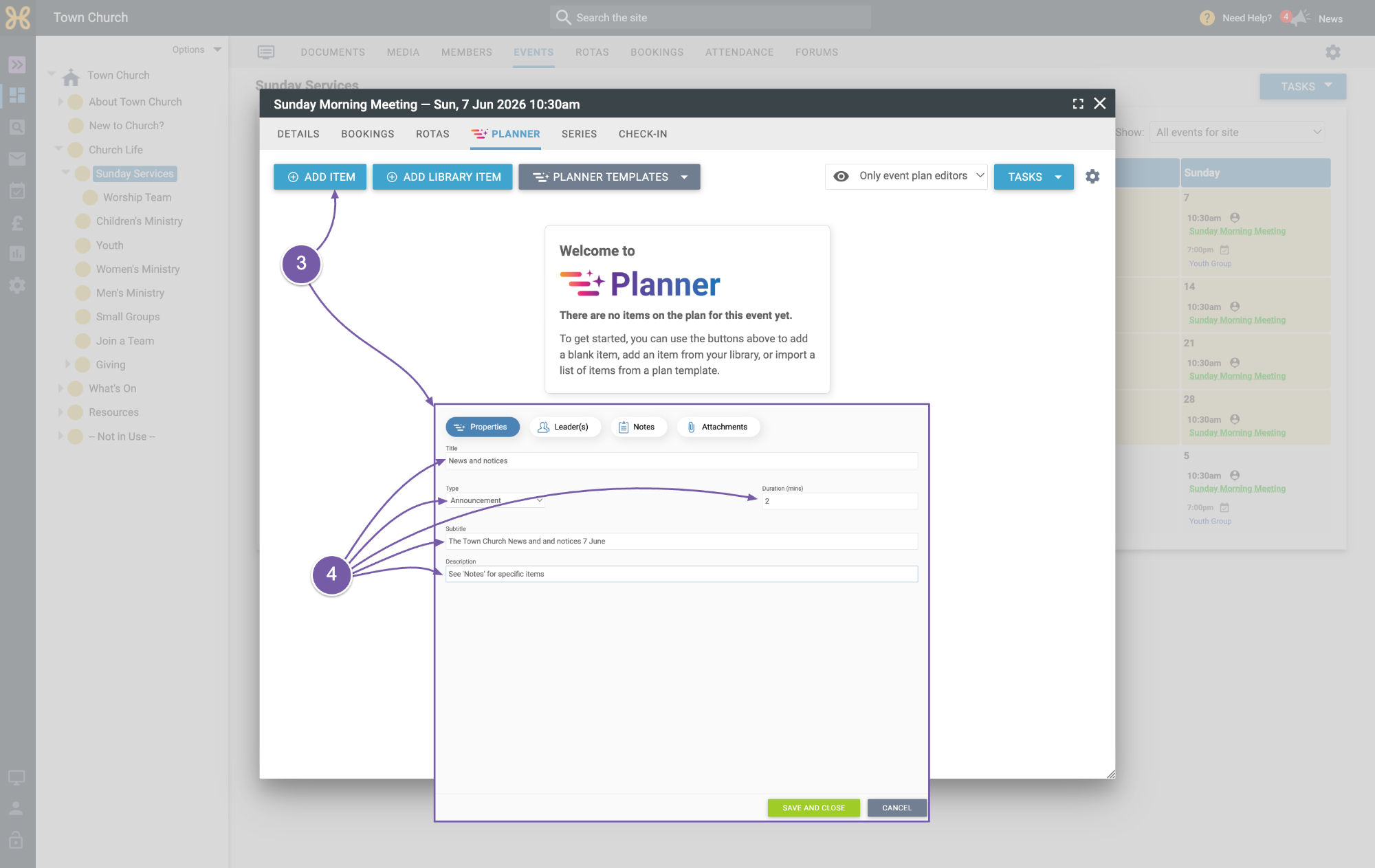Click the eye visibility icon for plan editors
Screen dimensions: 1375x868
pos(841,177)
